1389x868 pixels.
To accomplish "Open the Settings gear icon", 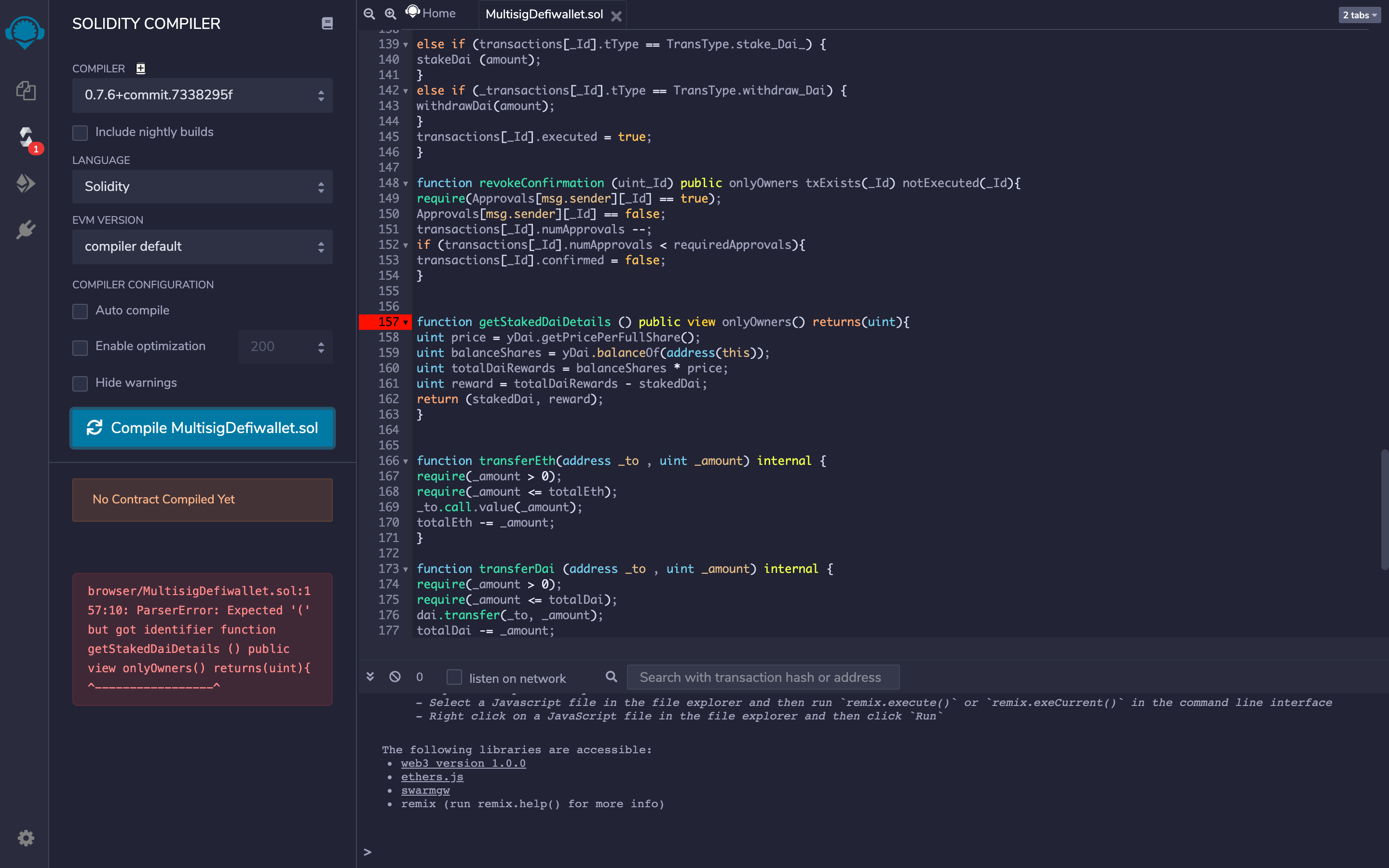I will pos(26,838).
